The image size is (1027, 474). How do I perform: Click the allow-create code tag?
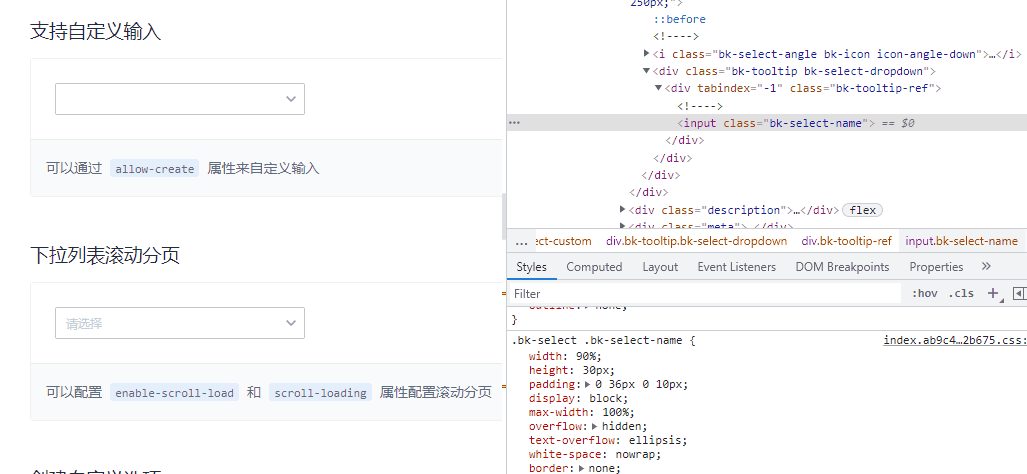click(155, 169)
